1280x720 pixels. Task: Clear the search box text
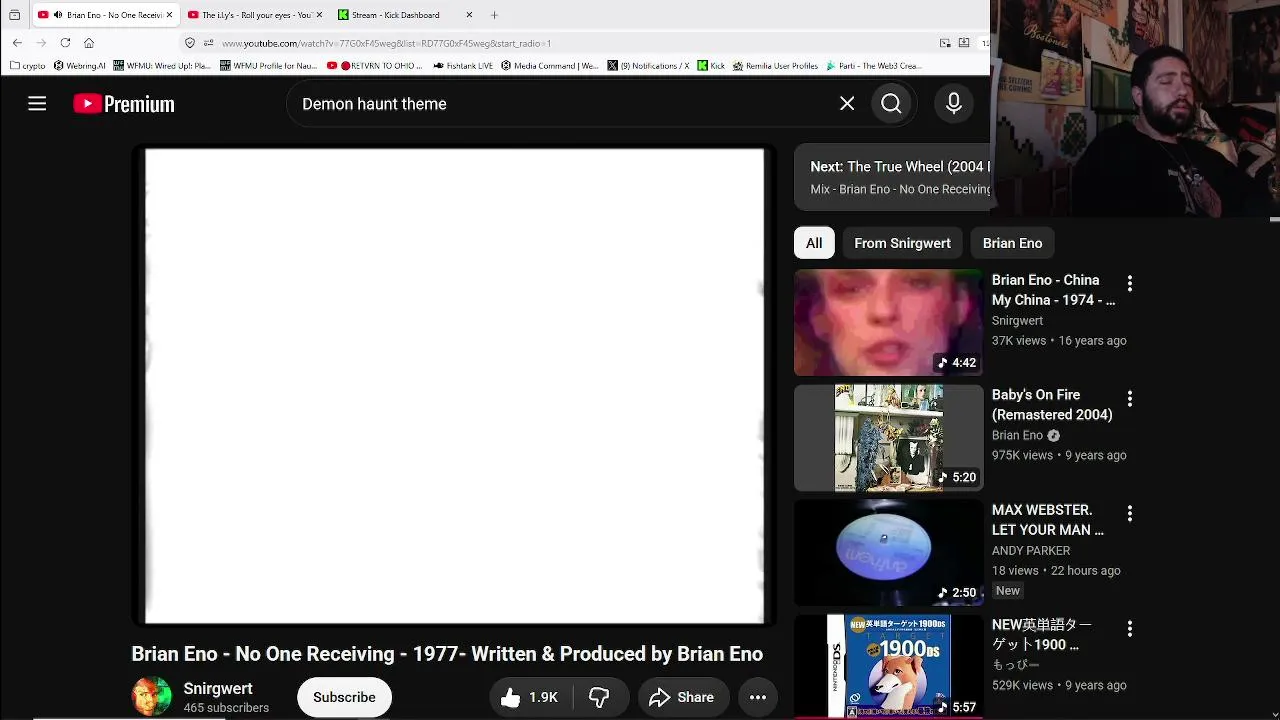point(847,104)
